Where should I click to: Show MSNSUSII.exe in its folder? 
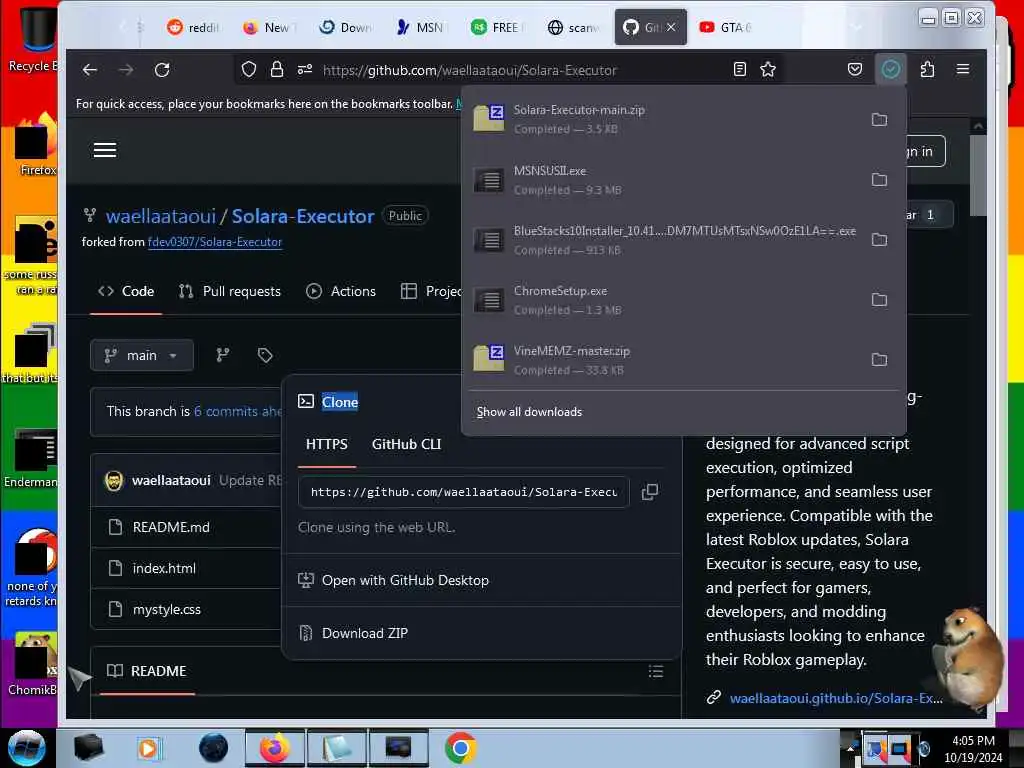point(879,180)
